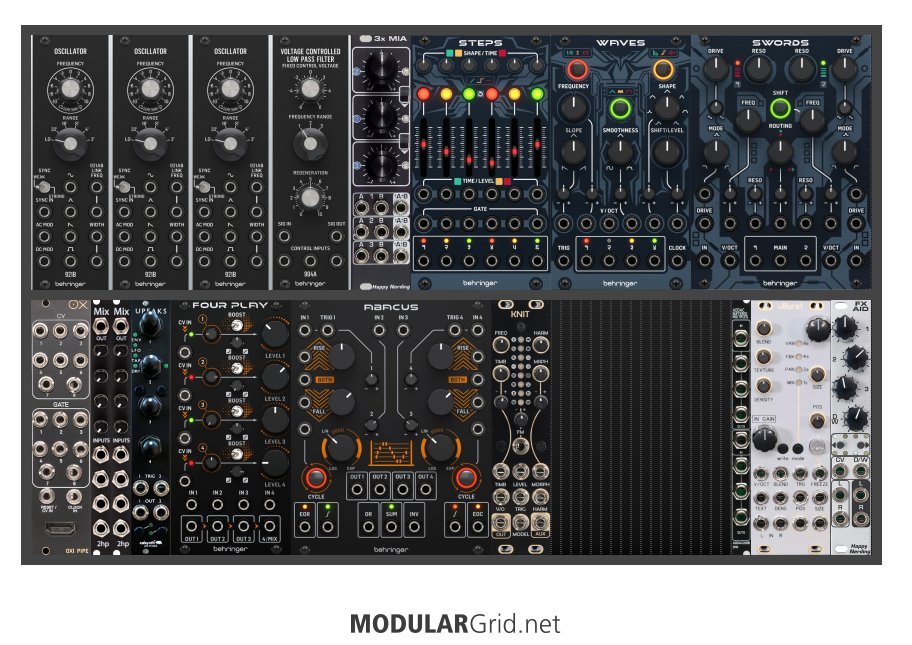
Task: Click the red ring button above Frequency on WAVES
Action: pyautogui.click(x=577, y=69)
